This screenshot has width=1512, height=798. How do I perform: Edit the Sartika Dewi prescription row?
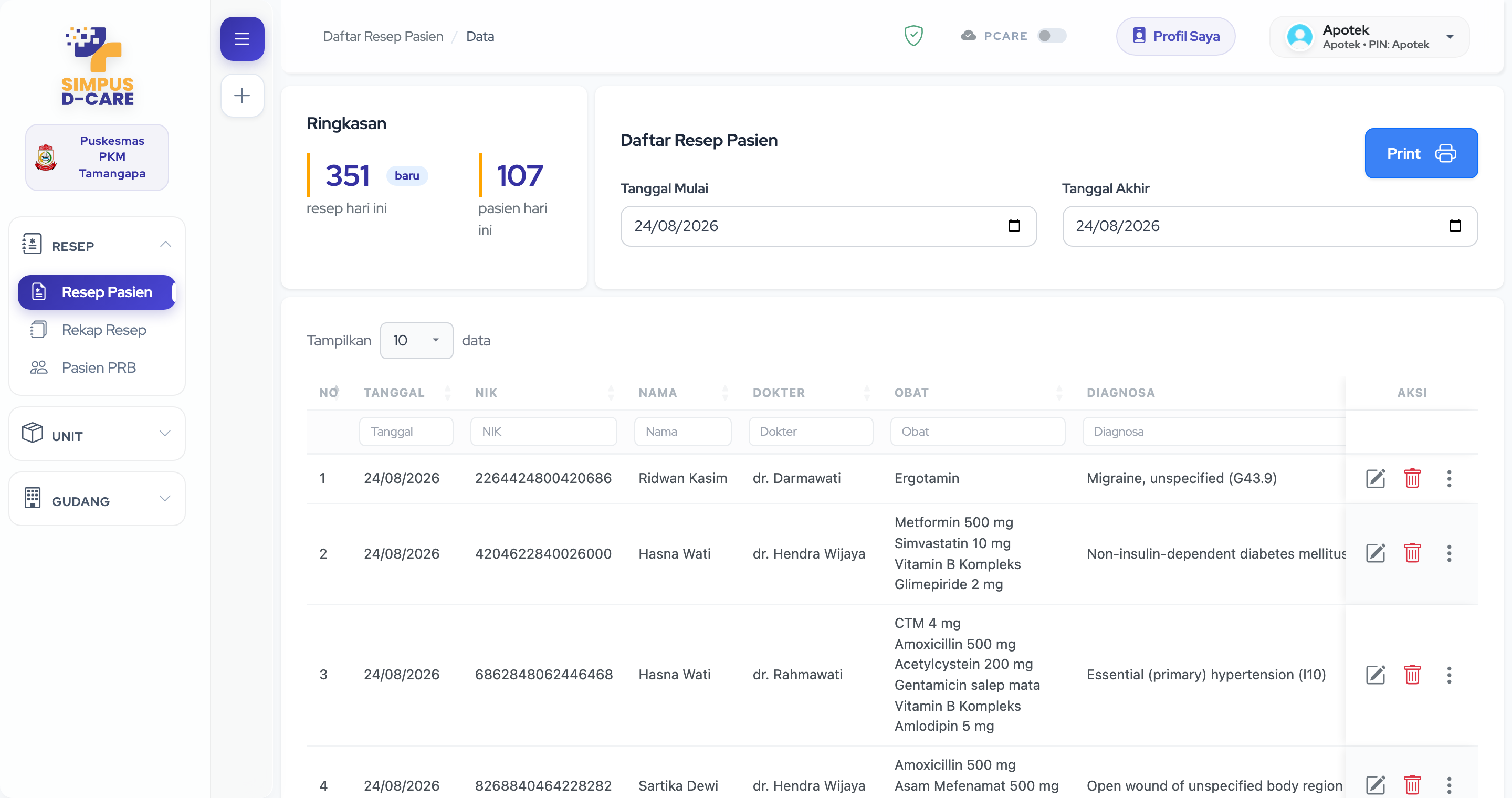pos(1375,785)
